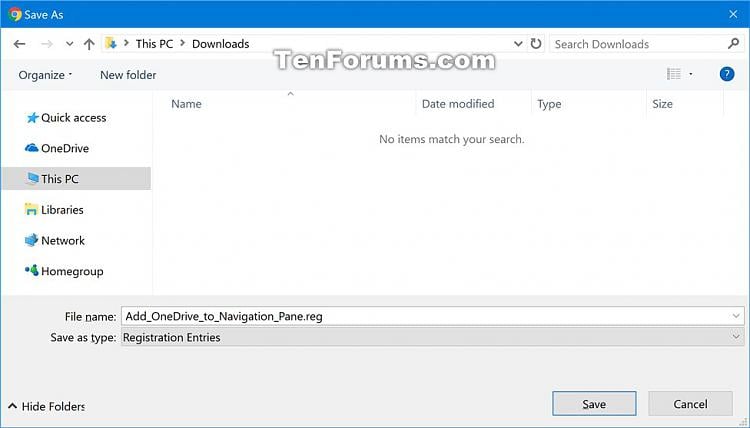The image size is (750, 428).
Task: Select This PC in the address breadcrumb
Action: click(x=154, y=44)
